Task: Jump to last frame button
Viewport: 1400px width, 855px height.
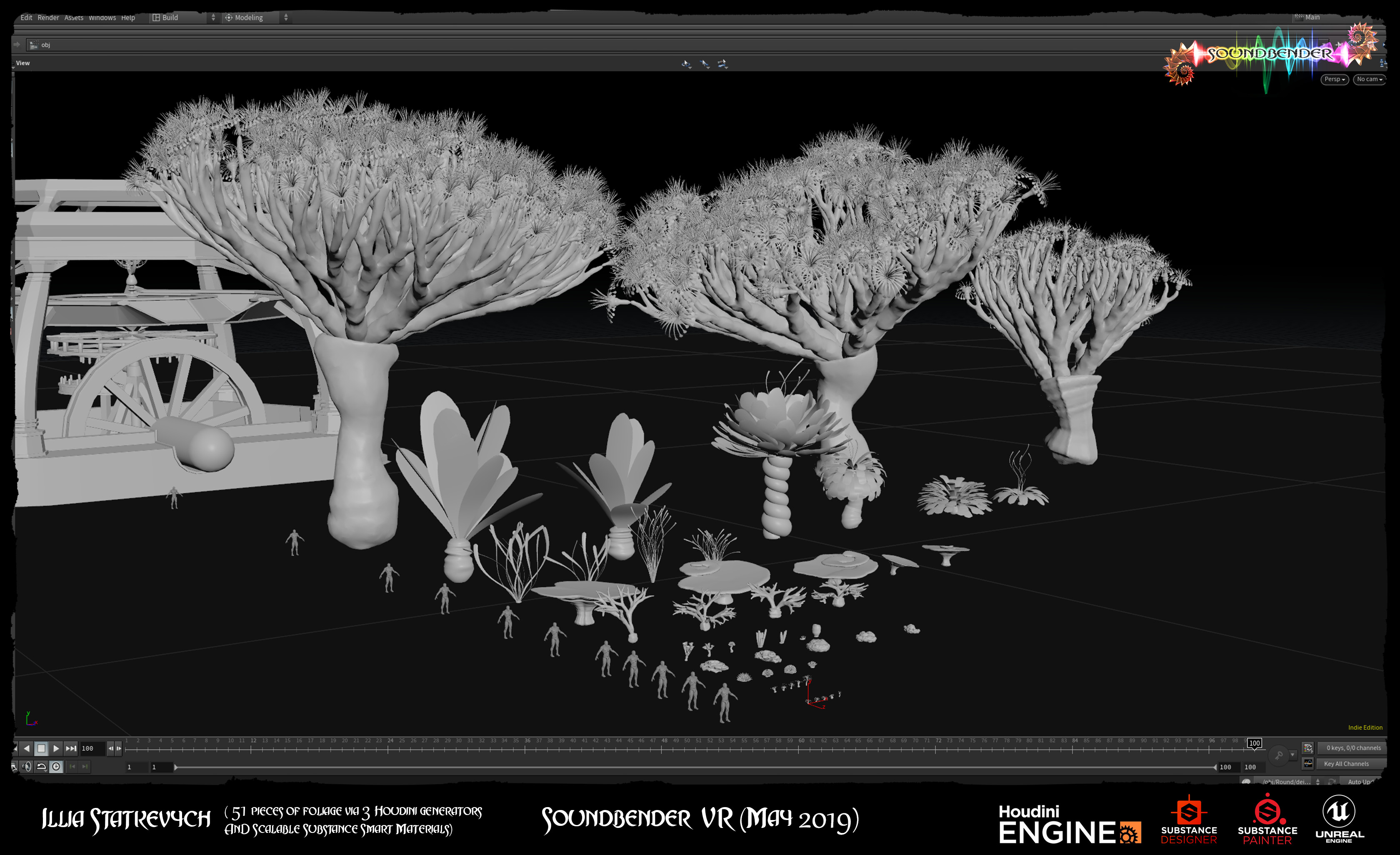Action: click(x=71, y=748)
